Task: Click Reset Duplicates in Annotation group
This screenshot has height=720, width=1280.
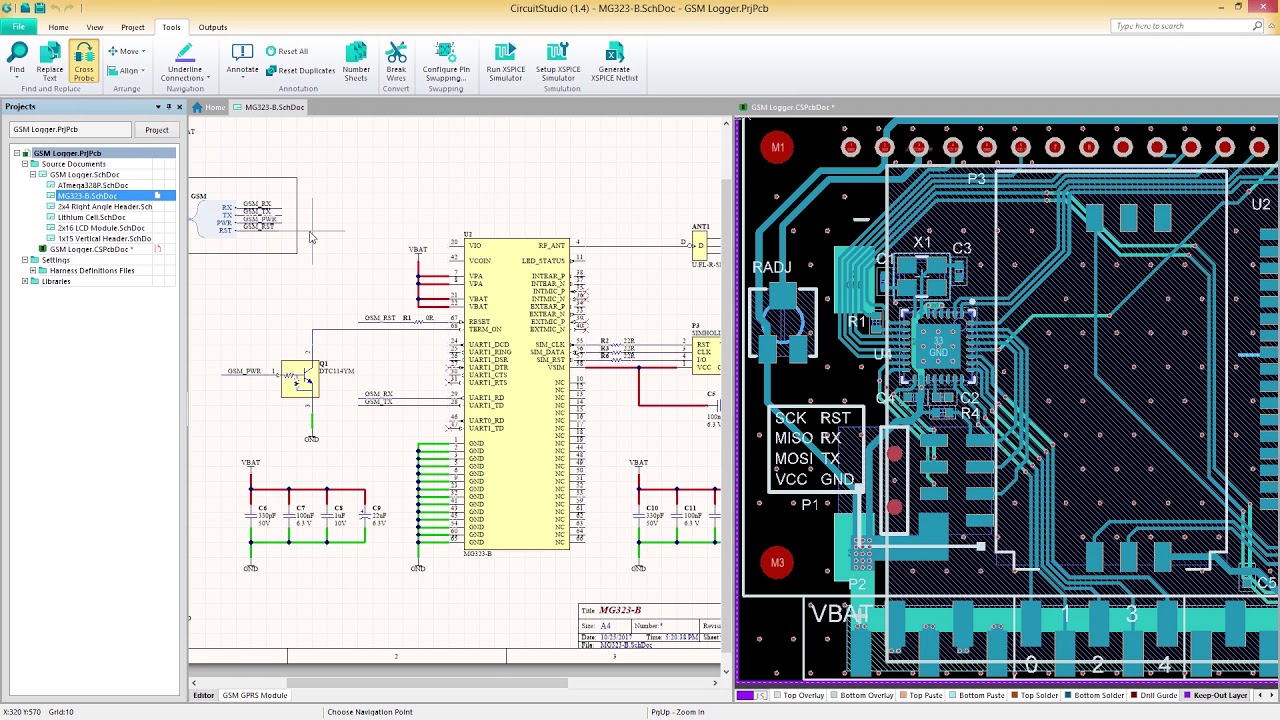Action: coord(300,71)
